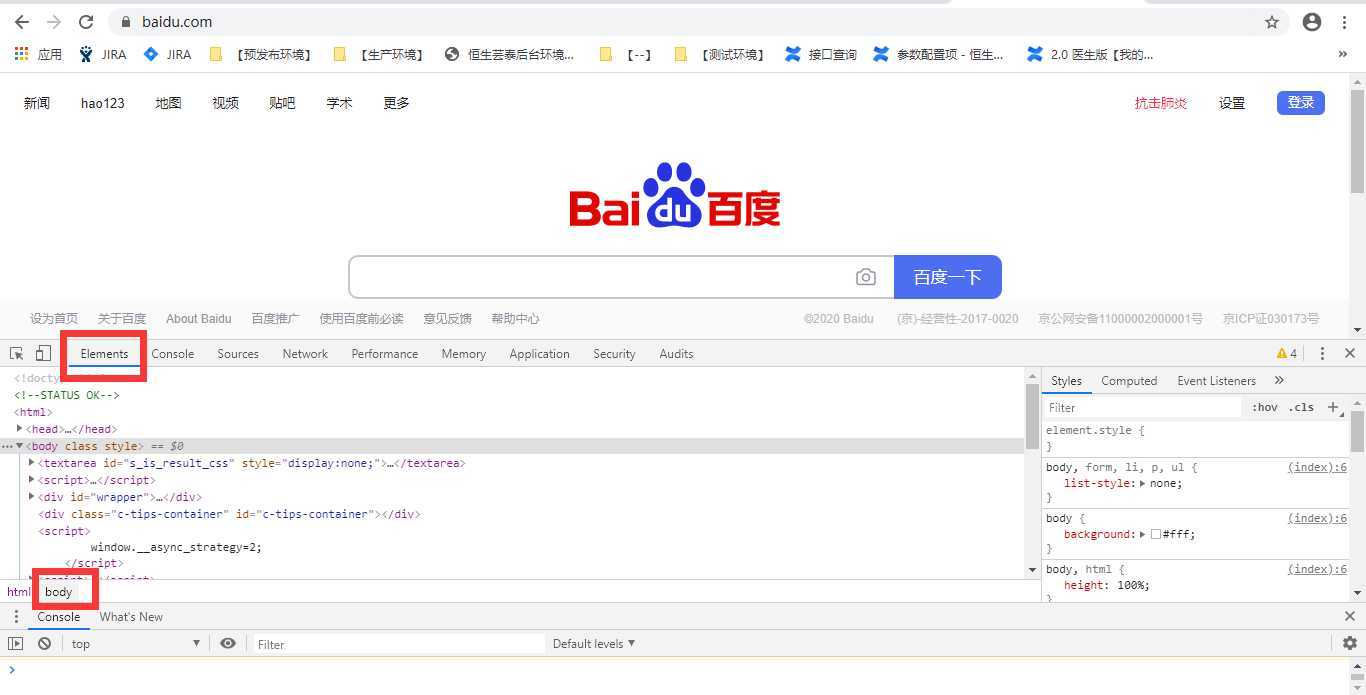The image size is (1366, 695).
Task: Activate the inspect element picker
Action: point(17,353)
